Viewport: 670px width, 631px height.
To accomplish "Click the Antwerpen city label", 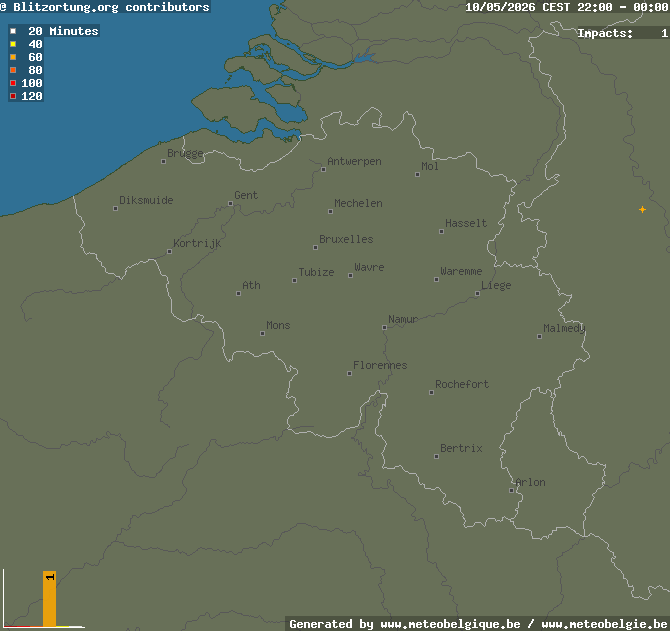I will (x=354, y=161).
